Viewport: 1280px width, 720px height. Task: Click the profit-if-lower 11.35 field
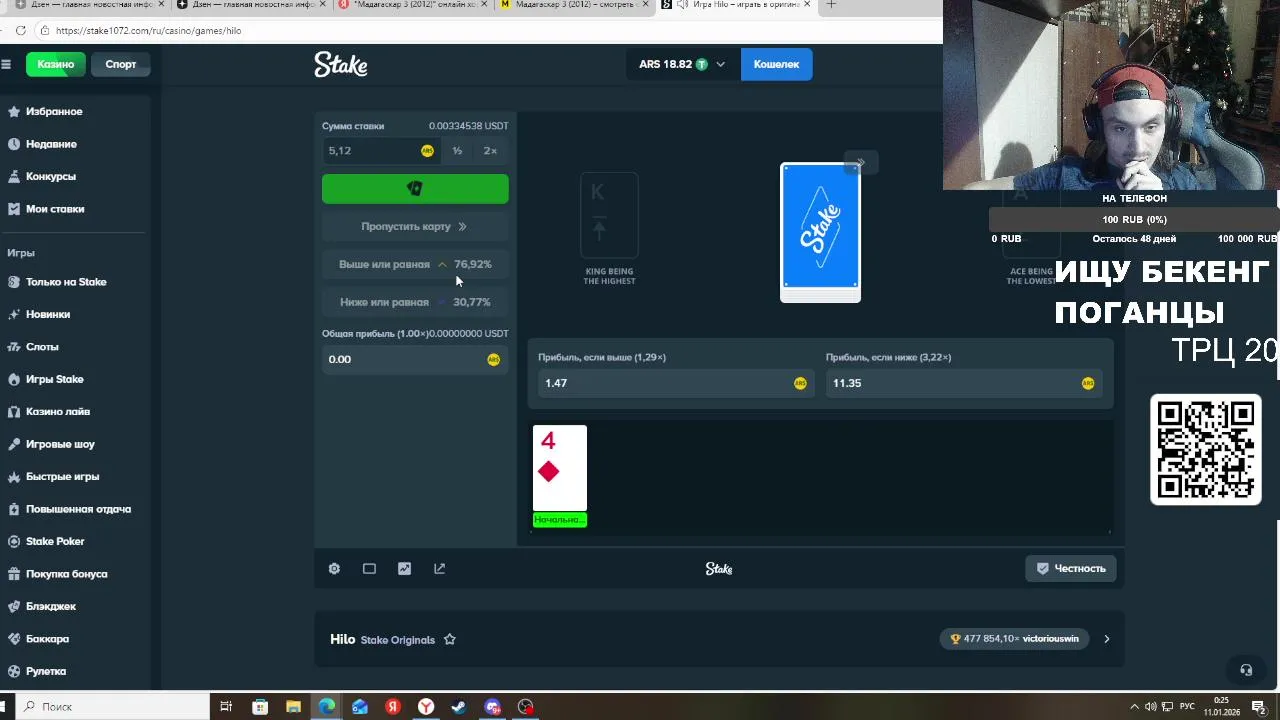click(x=963, y=383)
